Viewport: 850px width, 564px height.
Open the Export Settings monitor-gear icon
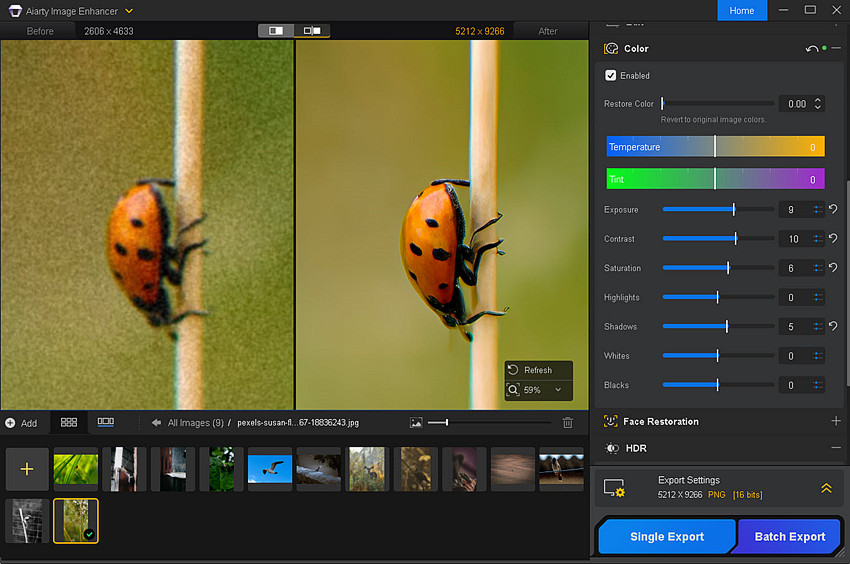point(614,488)
